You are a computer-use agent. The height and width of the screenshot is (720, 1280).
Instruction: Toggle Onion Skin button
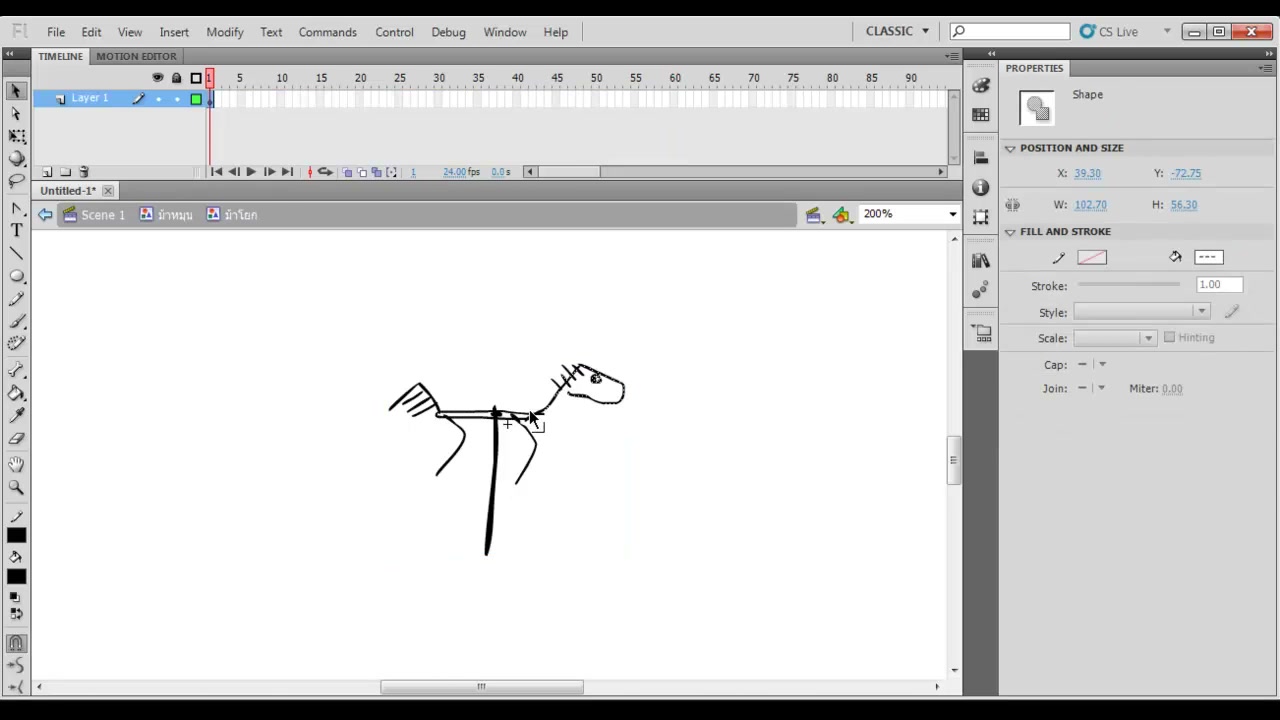pos(347,172)
